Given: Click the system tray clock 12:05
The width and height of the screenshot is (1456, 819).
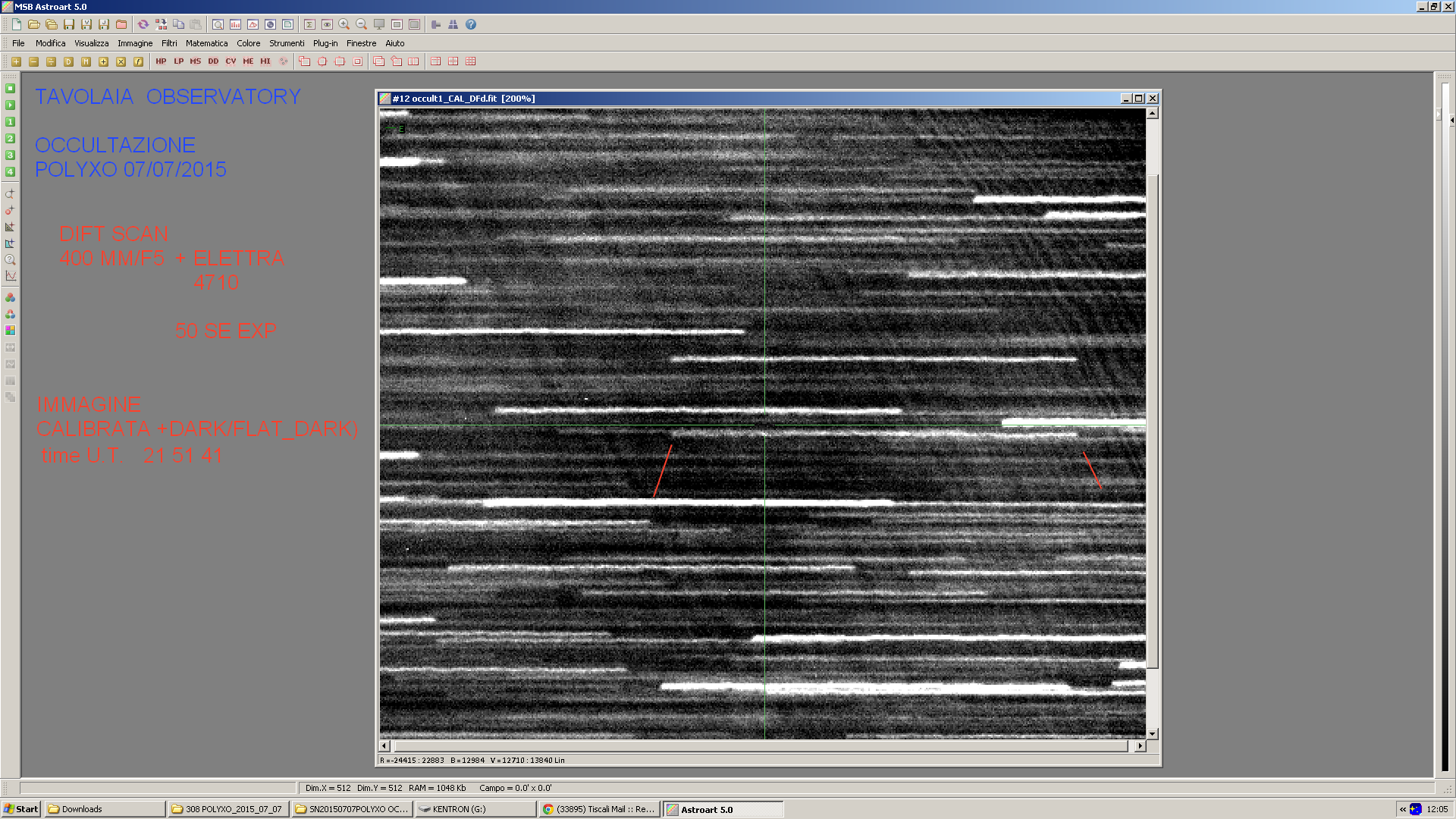Looking at the screenshot, I should 1437,809.
